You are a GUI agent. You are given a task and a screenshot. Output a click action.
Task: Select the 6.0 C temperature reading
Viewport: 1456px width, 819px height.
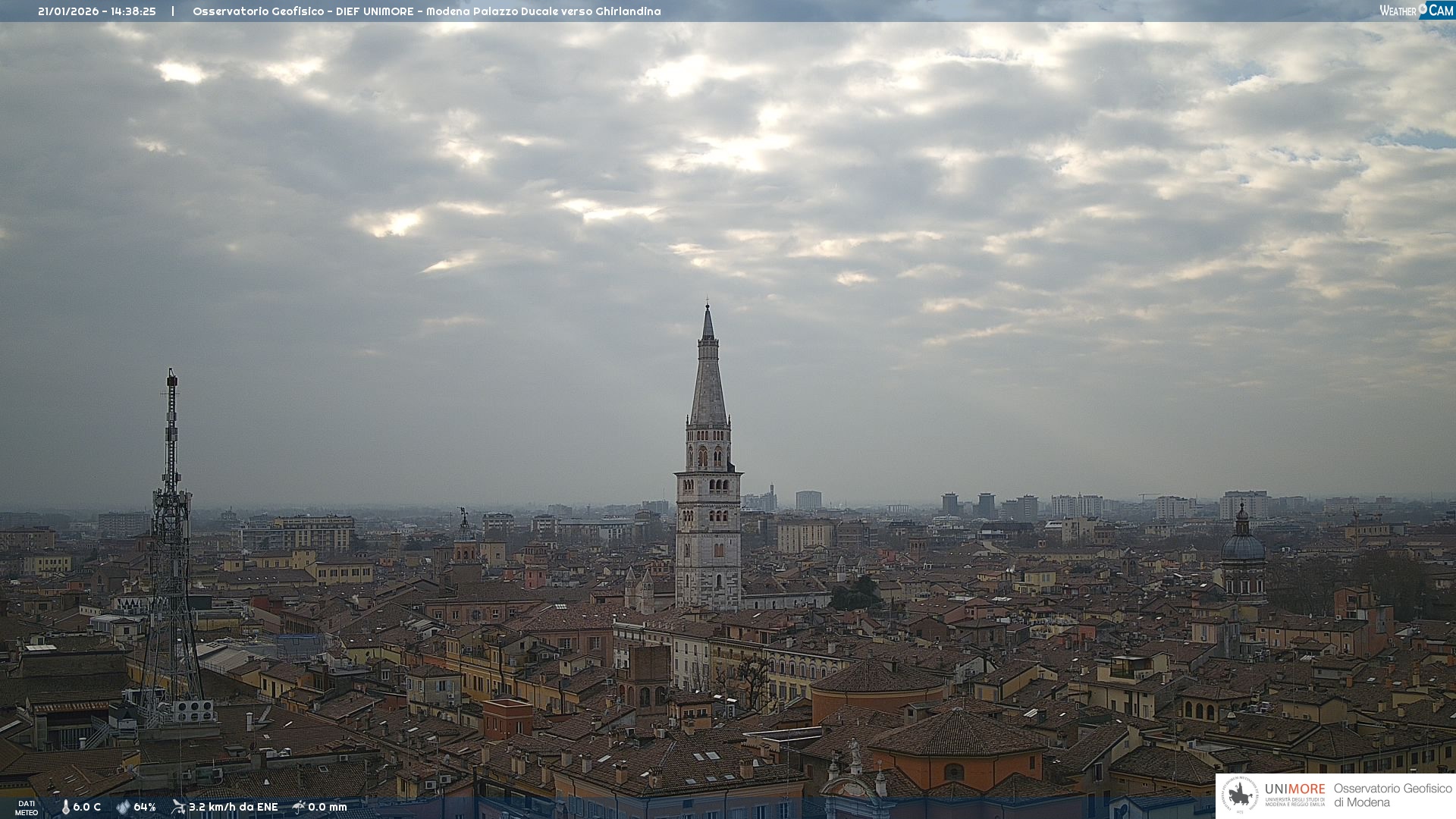coord(87,807)
